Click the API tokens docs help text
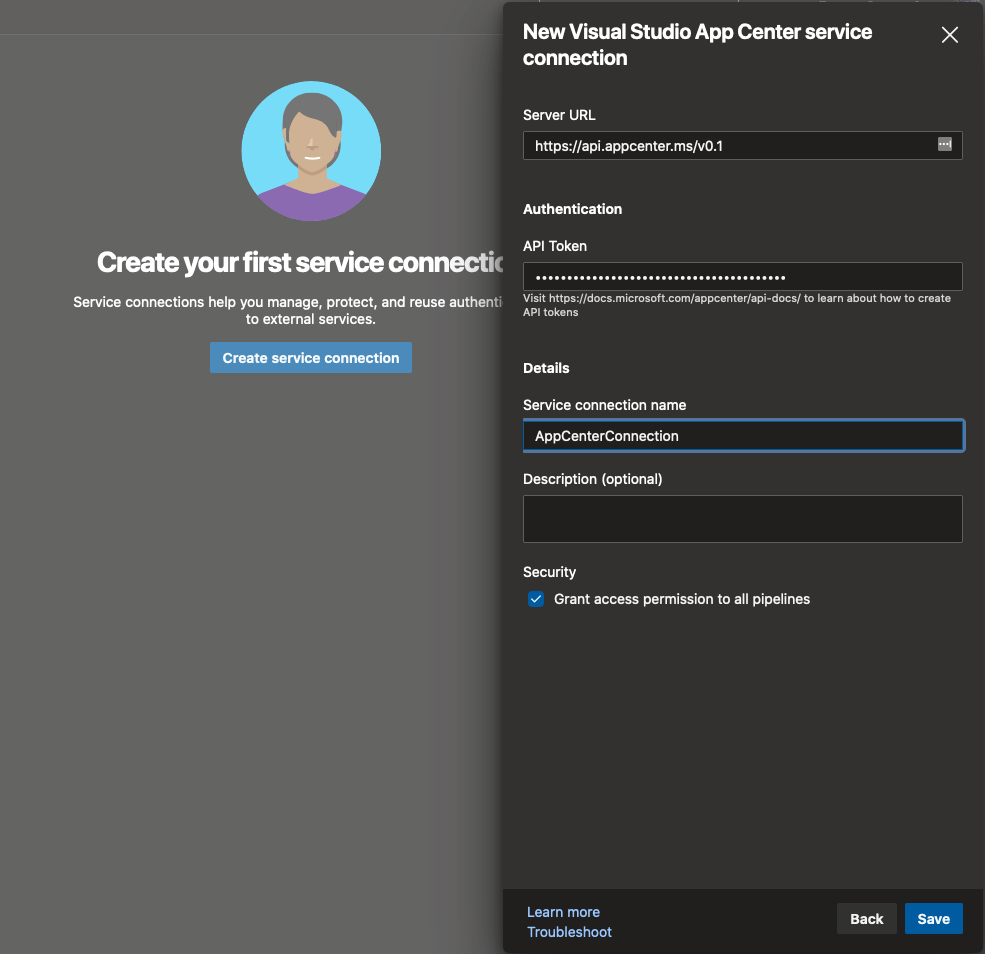The image size is (985, 954). point(737,305)
